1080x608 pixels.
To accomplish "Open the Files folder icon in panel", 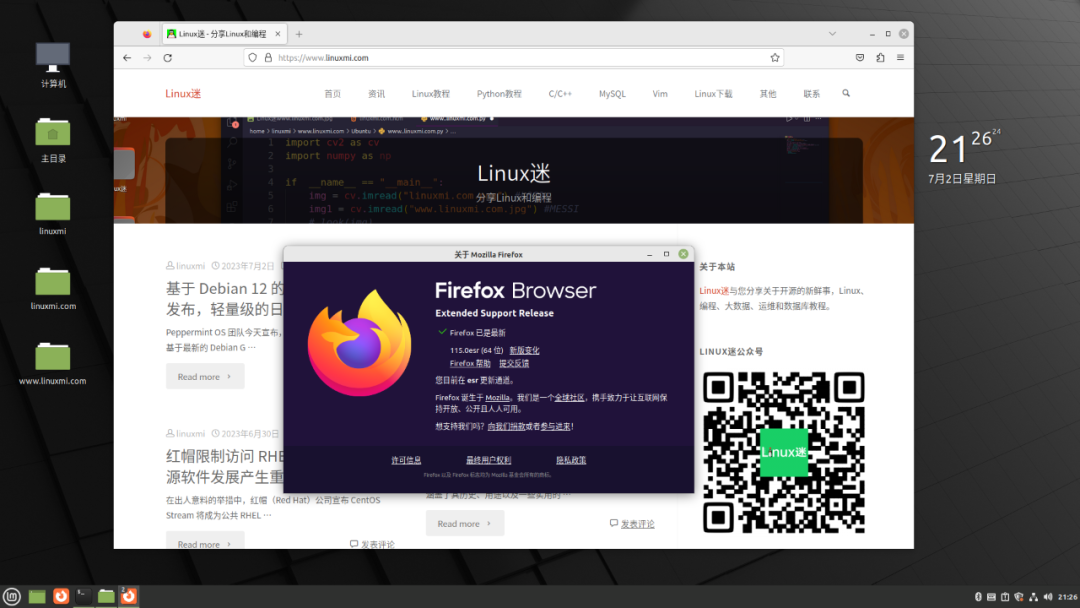I will (x=106, y=596).
